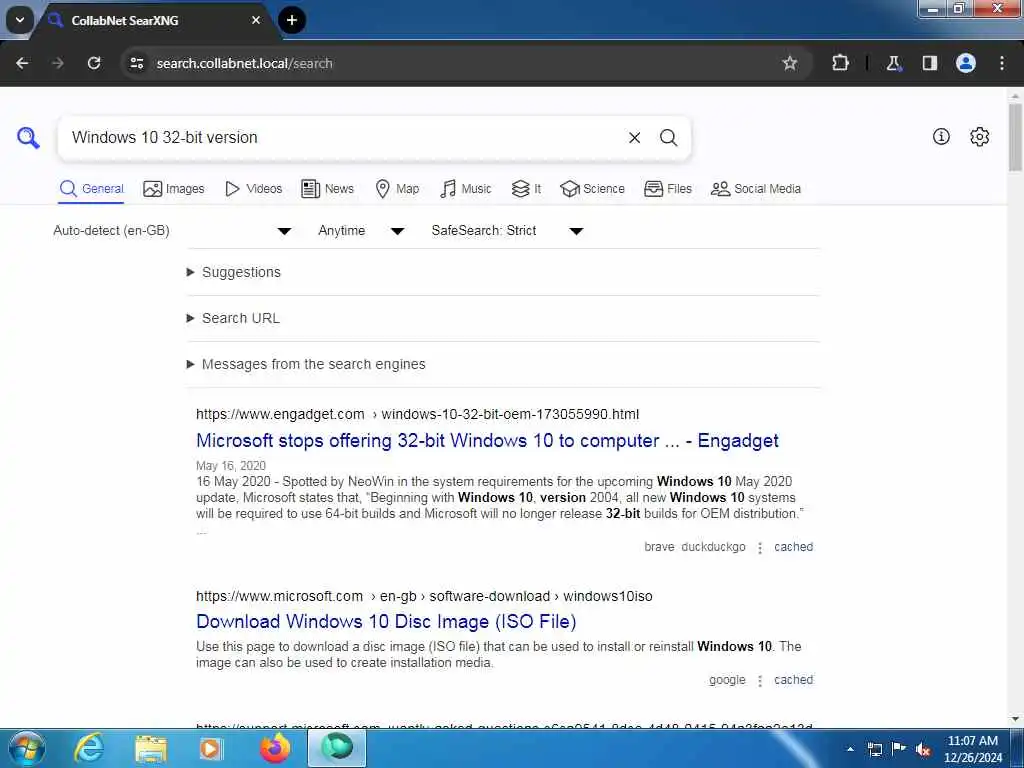This screenshot has height=768, width=1024.
Task: Click the search query input field
Action: coord(340,138)
